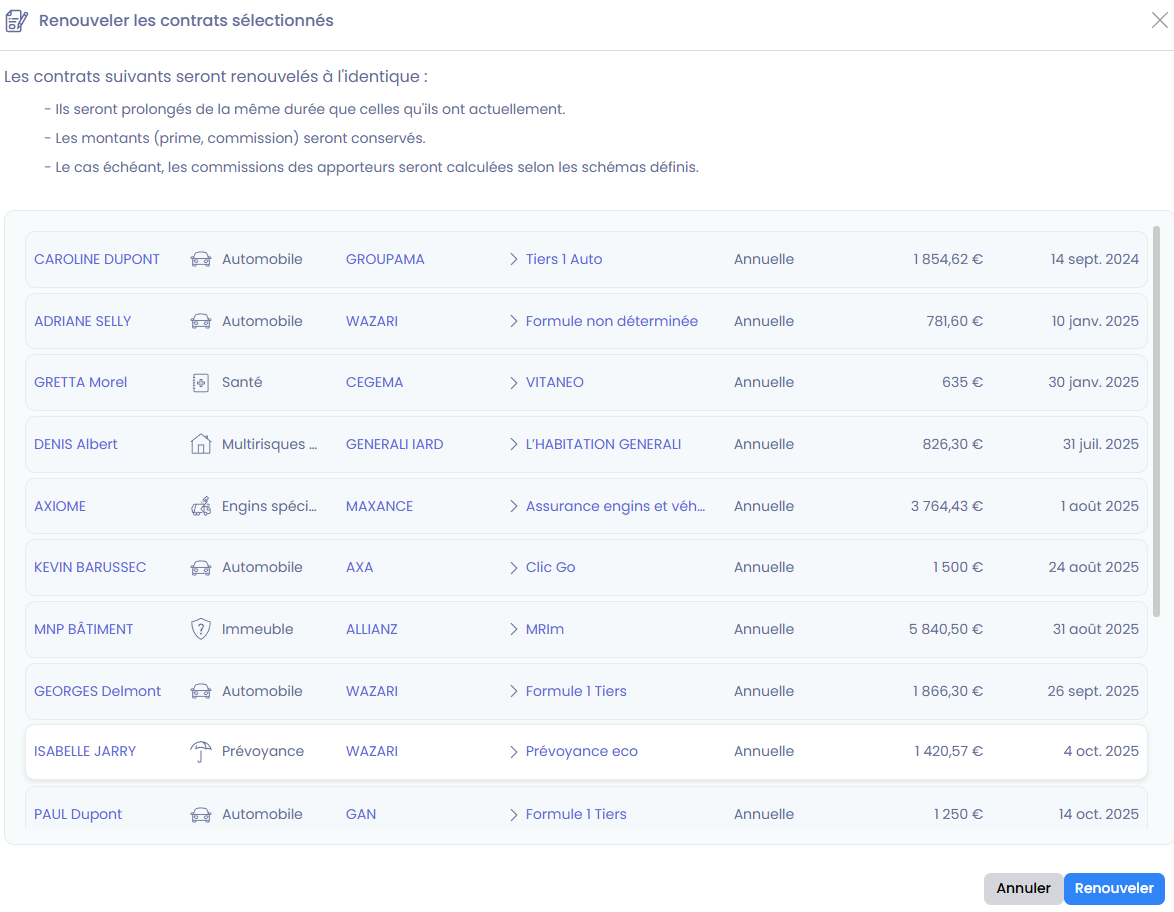Open the Clic Go product link
Image resolution: width=1174 pixels, height=912 pixels.
pos(550,568)
